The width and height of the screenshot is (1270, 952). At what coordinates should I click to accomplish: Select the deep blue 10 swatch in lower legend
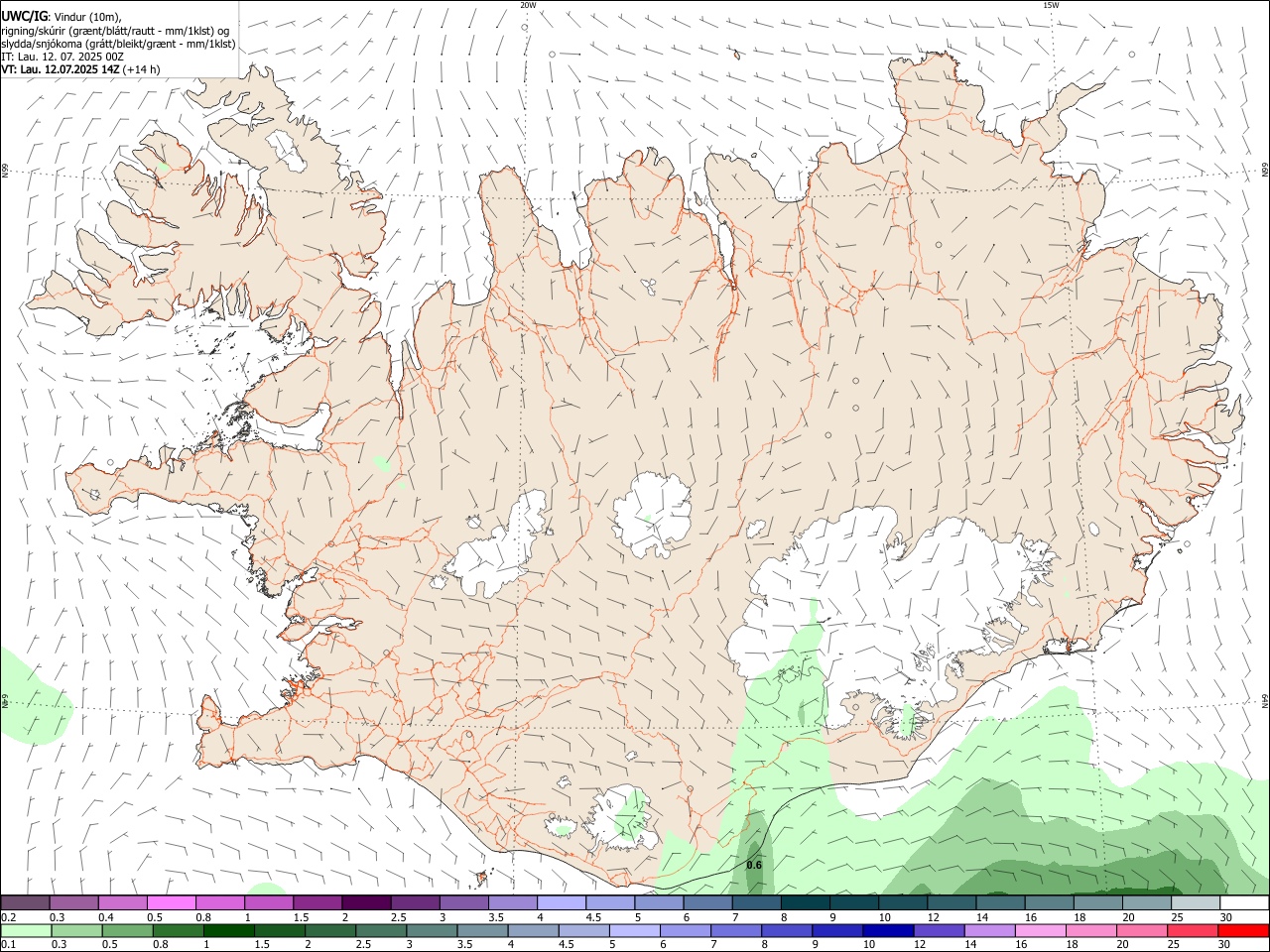[887, 931]
